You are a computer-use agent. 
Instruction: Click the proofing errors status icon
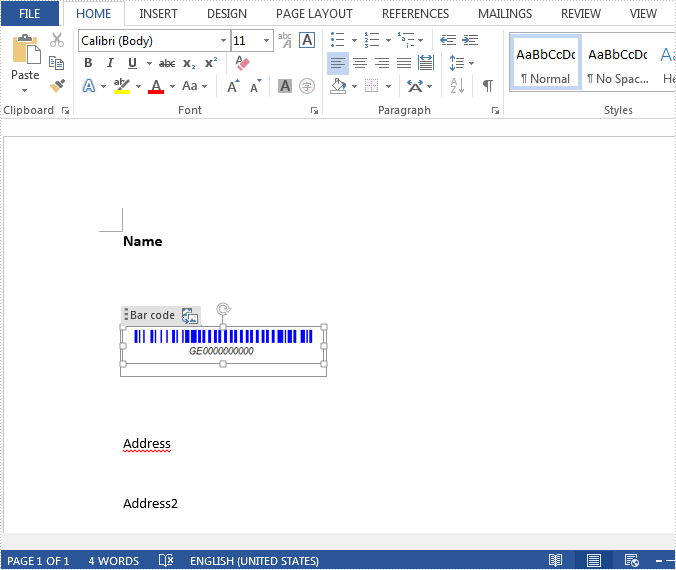point(166,561)
